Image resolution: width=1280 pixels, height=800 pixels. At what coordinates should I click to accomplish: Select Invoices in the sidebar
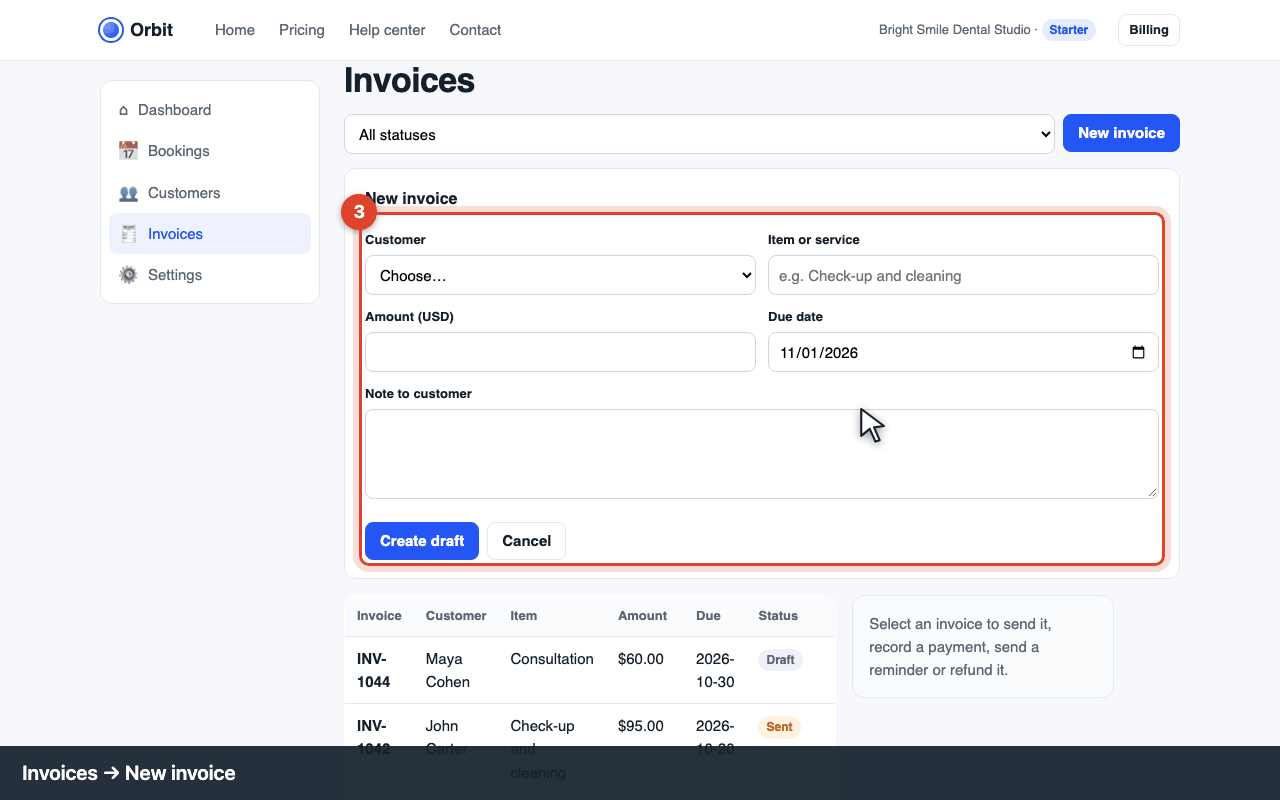point(210,234)
